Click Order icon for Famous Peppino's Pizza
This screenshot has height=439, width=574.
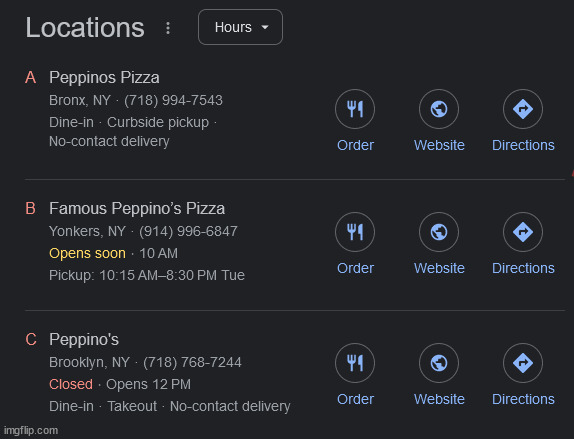355,232
